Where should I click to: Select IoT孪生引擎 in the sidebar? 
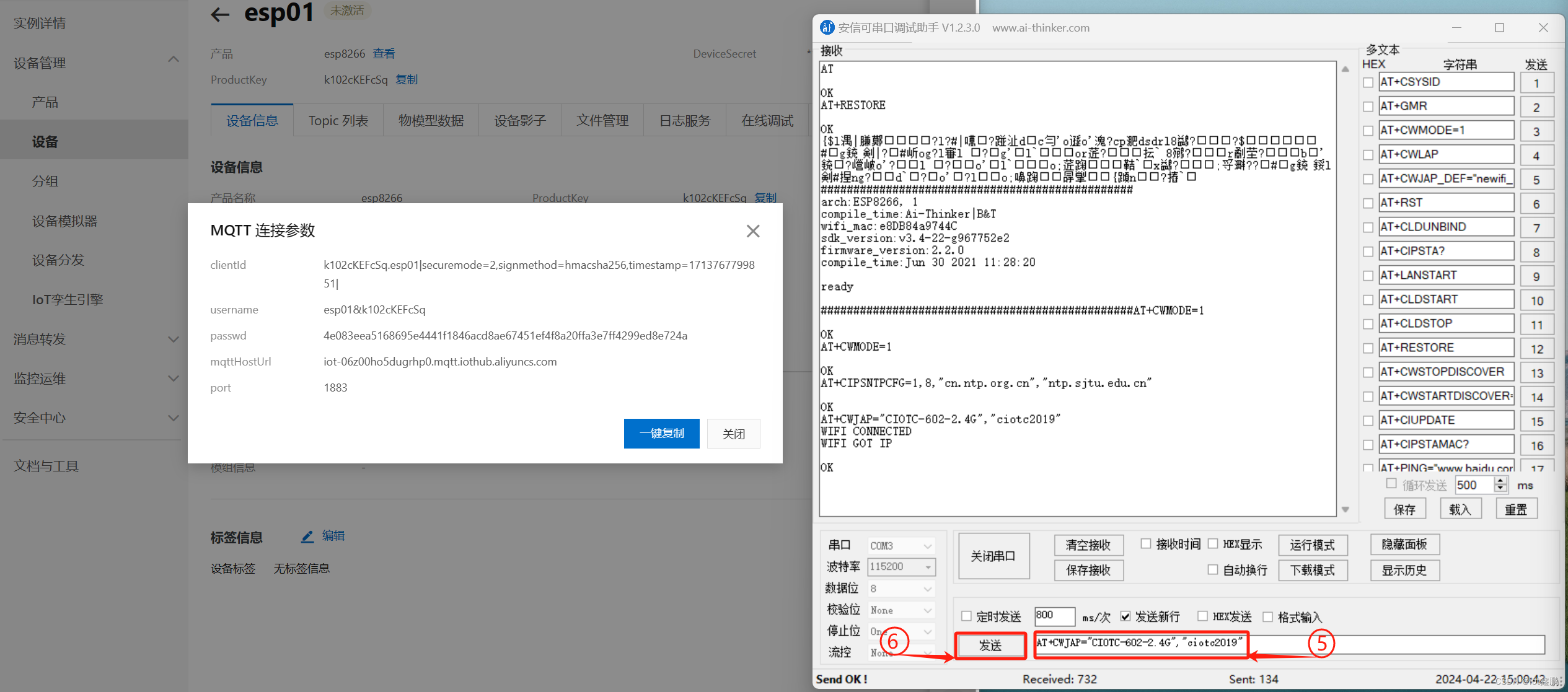click(x=68, y=300)
